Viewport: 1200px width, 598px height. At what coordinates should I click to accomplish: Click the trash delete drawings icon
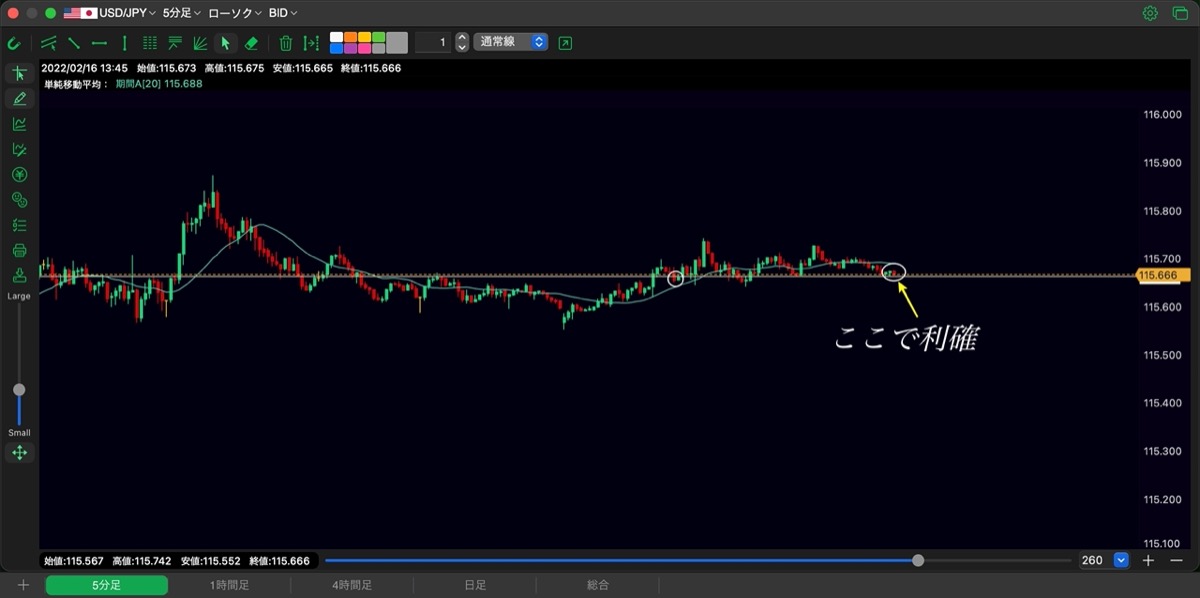tap(286, 43)
